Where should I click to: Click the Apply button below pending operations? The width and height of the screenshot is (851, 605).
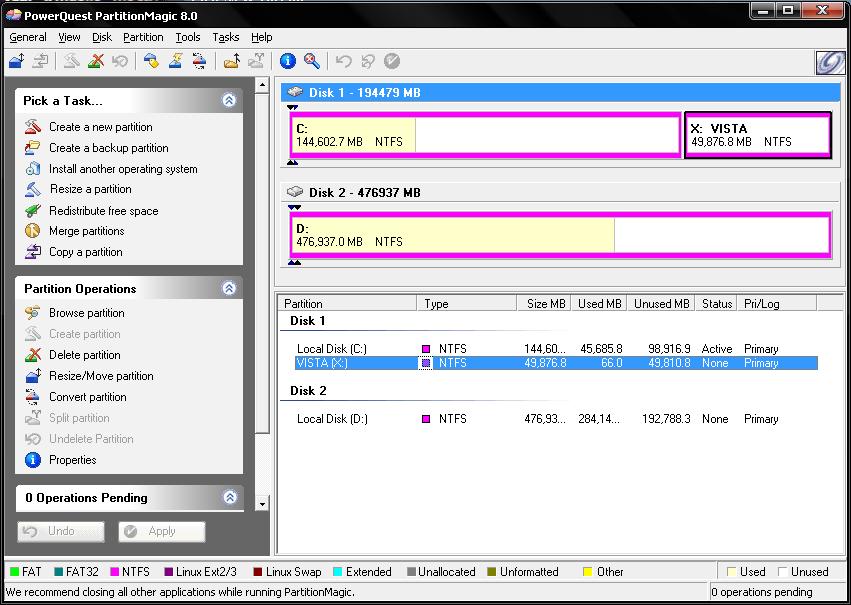click(x=162, y=531)
